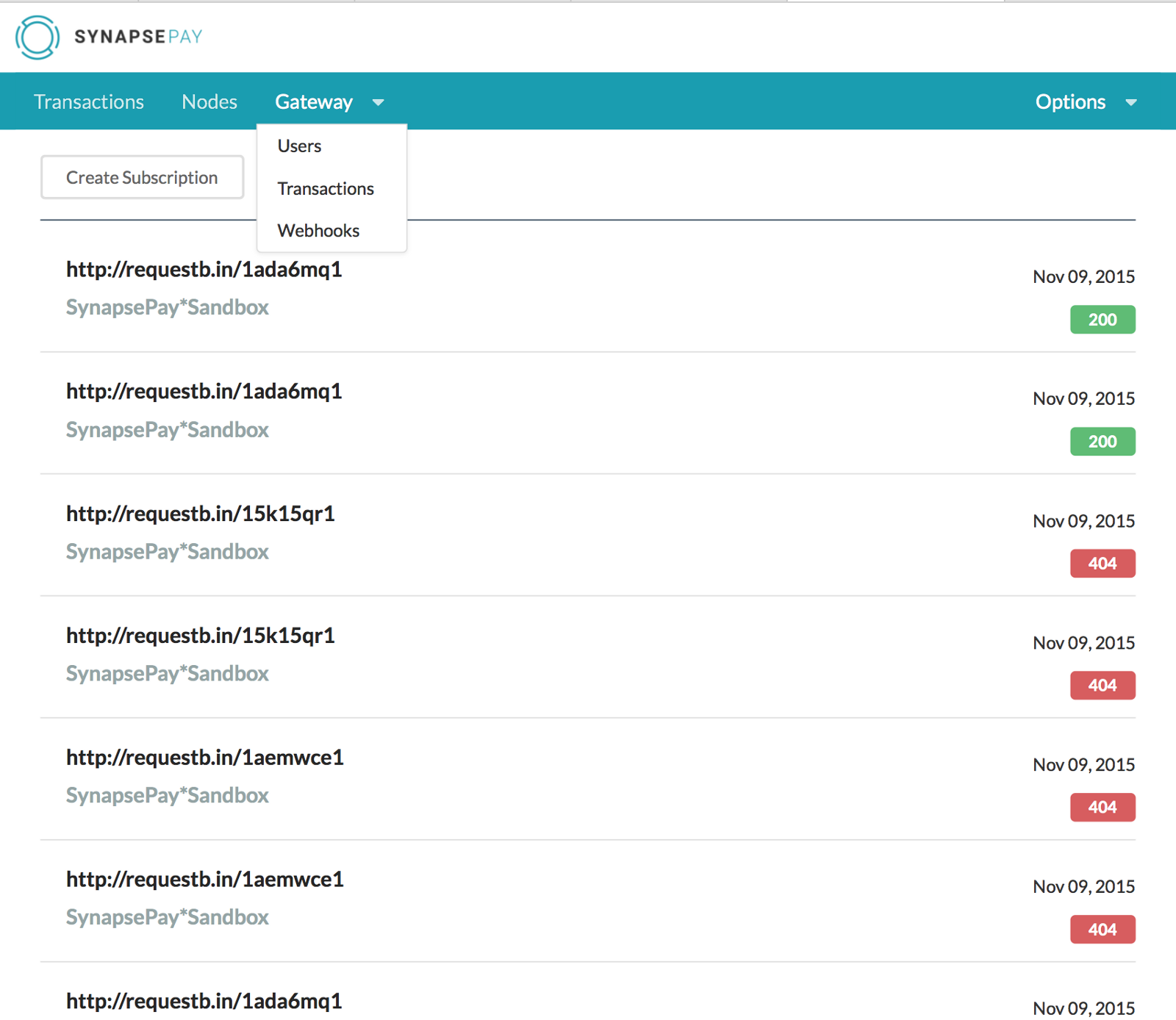Choose Users from the Gateway dropdown
1176x1020 pixels.
point(299,146)
